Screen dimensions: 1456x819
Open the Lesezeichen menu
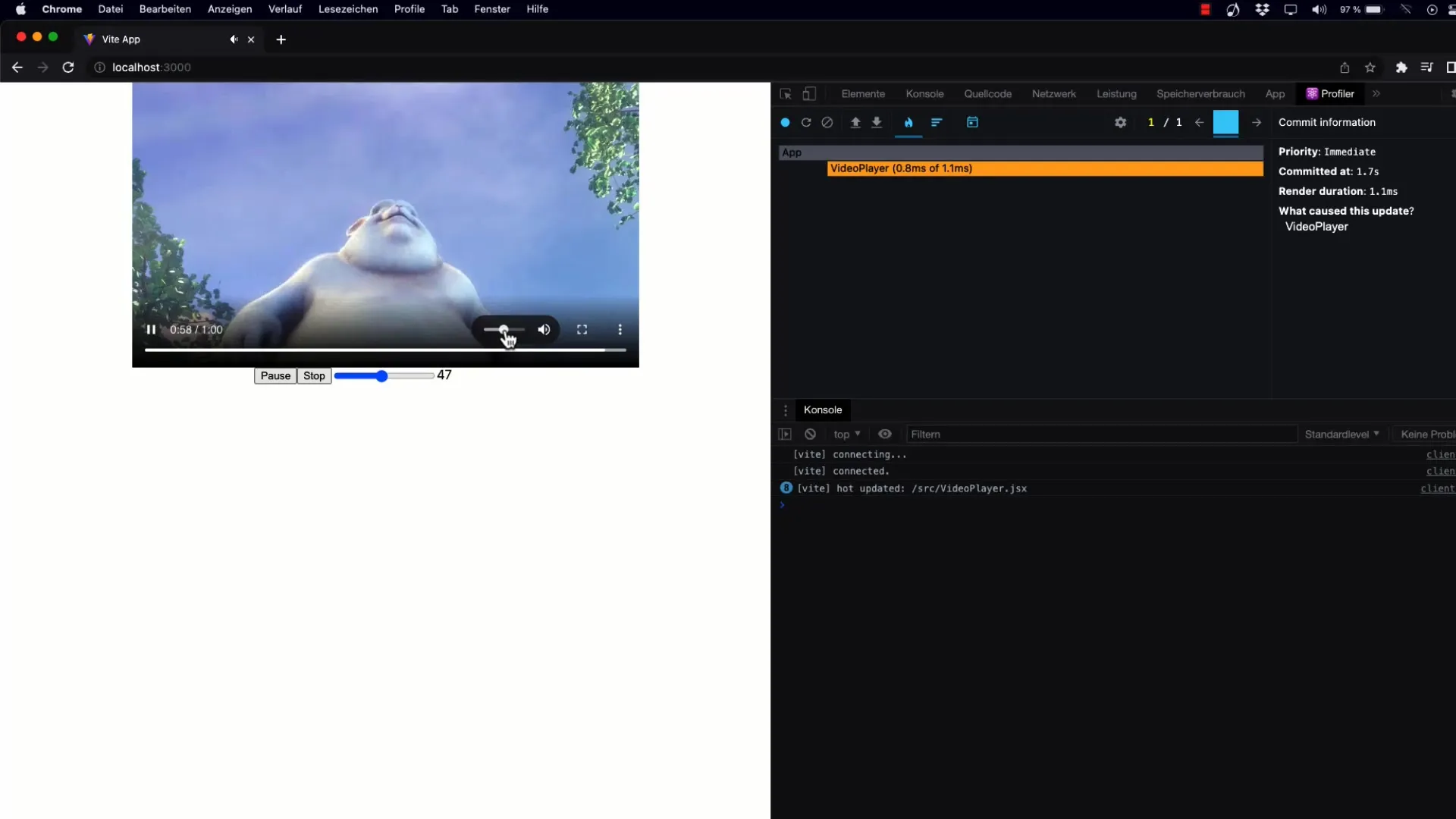(x=348, y=9)
